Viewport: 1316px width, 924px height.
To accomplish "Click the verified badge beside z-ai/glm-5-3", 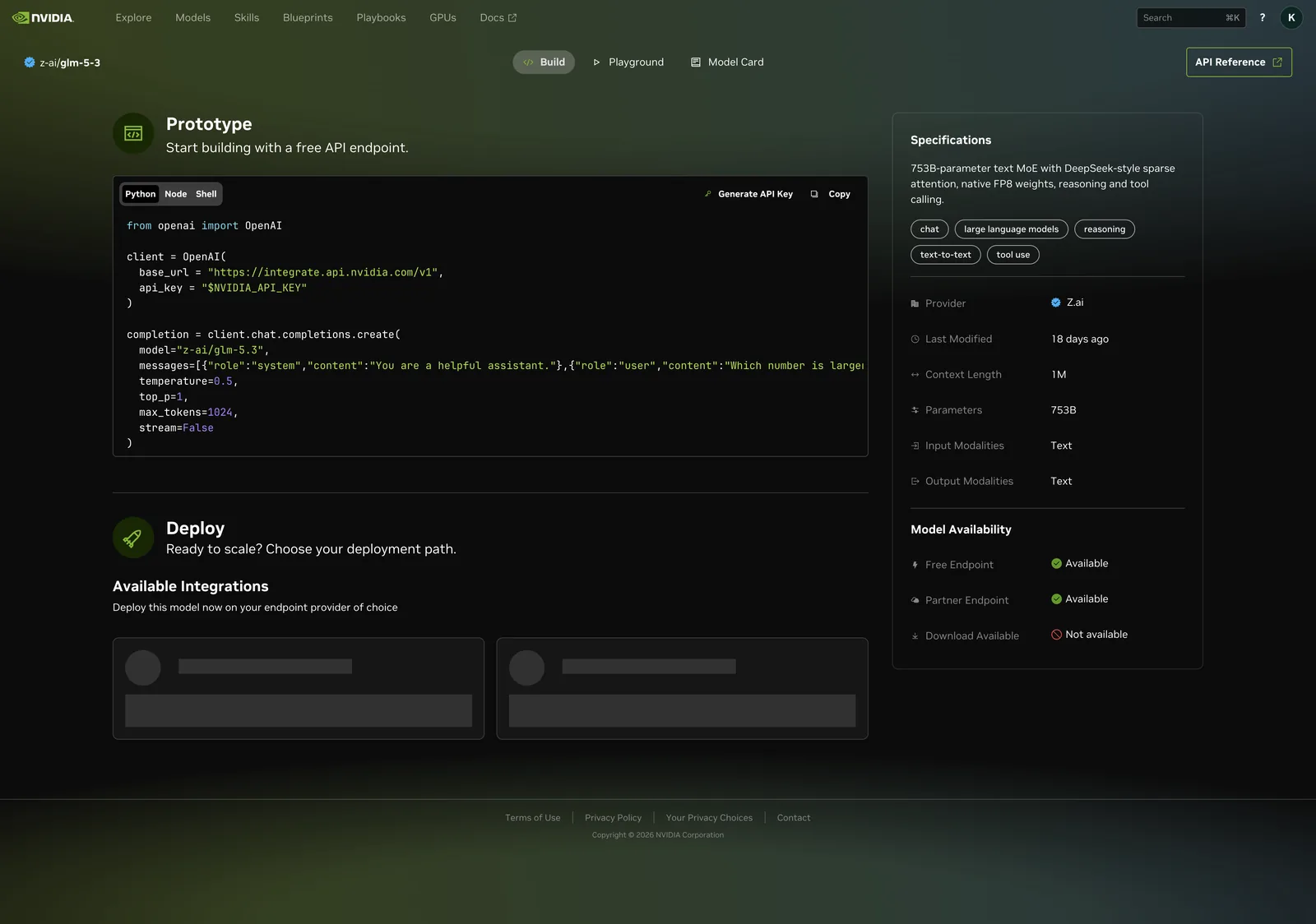I will 30,62.
